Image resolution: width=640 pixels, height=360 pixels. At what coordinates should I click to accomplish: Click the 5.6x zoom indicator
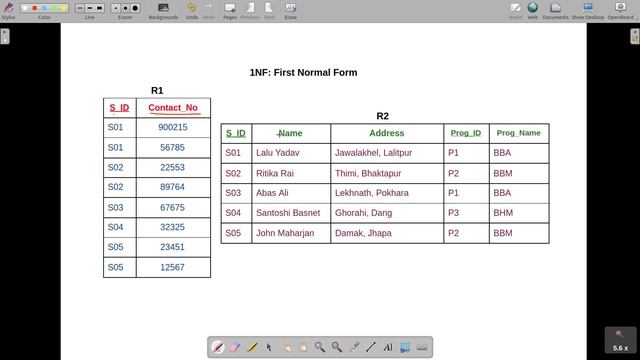[x=620, y=340]
